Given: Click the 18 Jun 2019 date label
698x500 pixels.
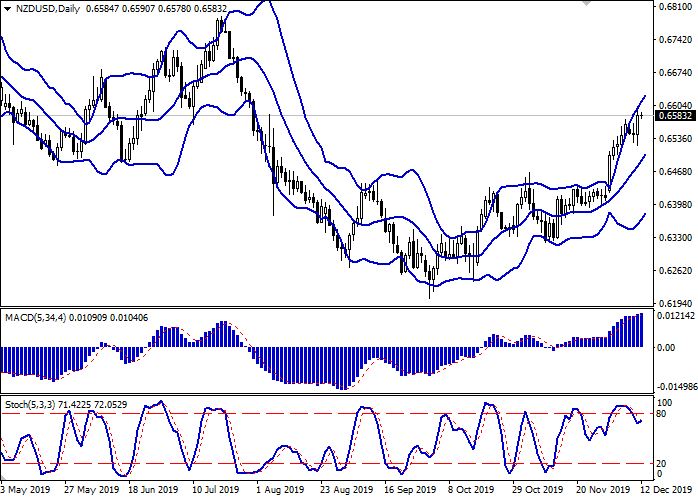Looking at the screenshot, I should [153, 491].
